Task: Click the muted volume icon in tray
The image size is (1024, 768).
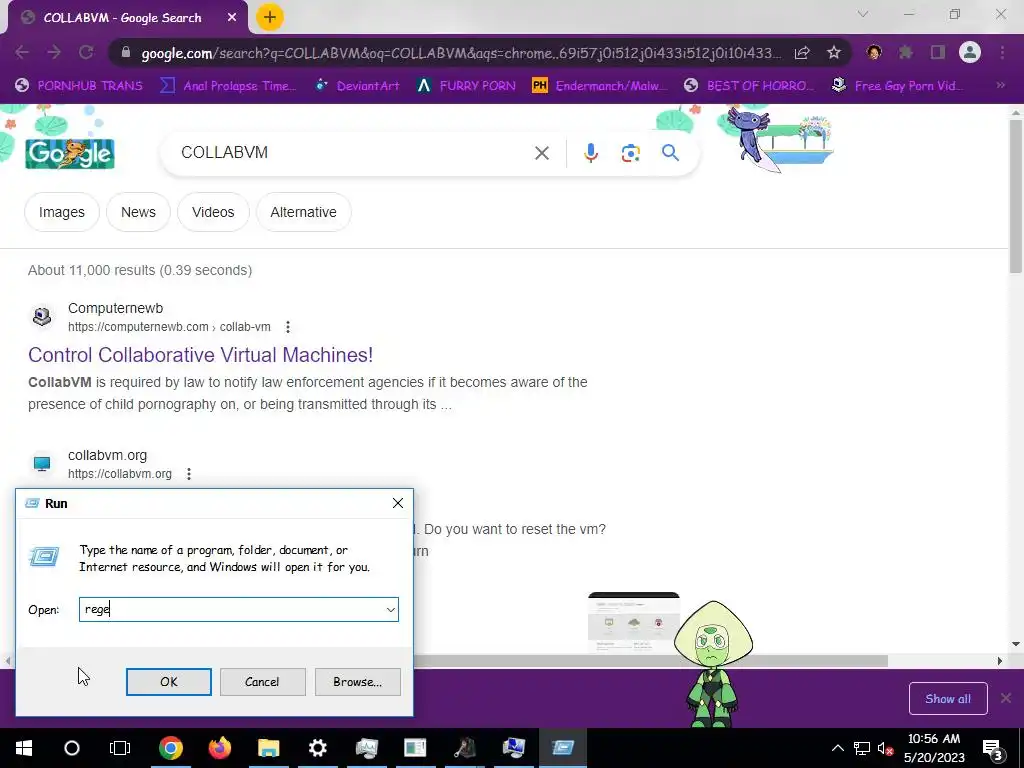Action: tap(886, 748)
